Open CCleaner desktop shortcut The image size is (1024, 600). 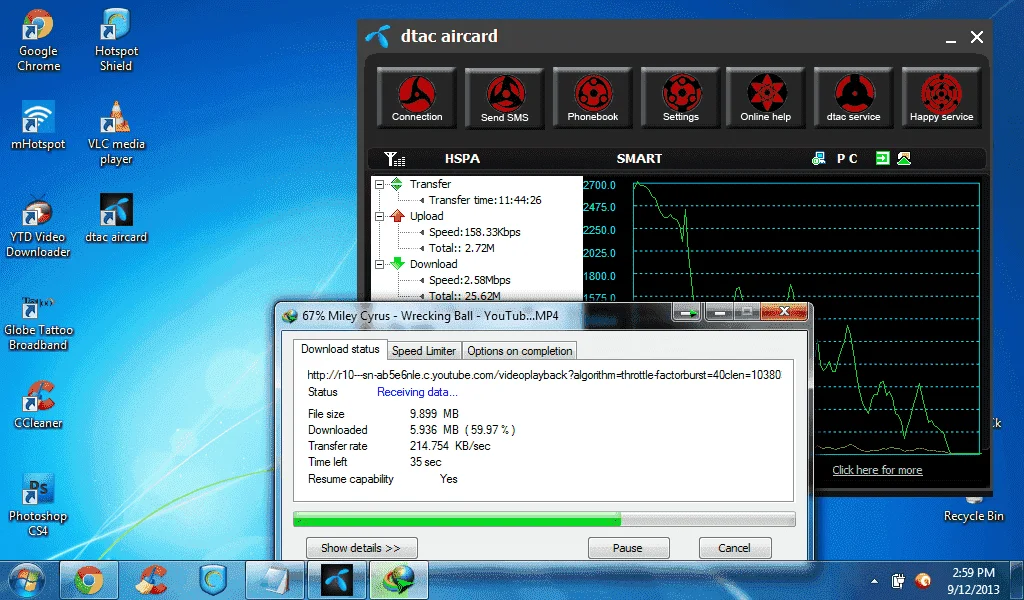[x=38, y=405]
